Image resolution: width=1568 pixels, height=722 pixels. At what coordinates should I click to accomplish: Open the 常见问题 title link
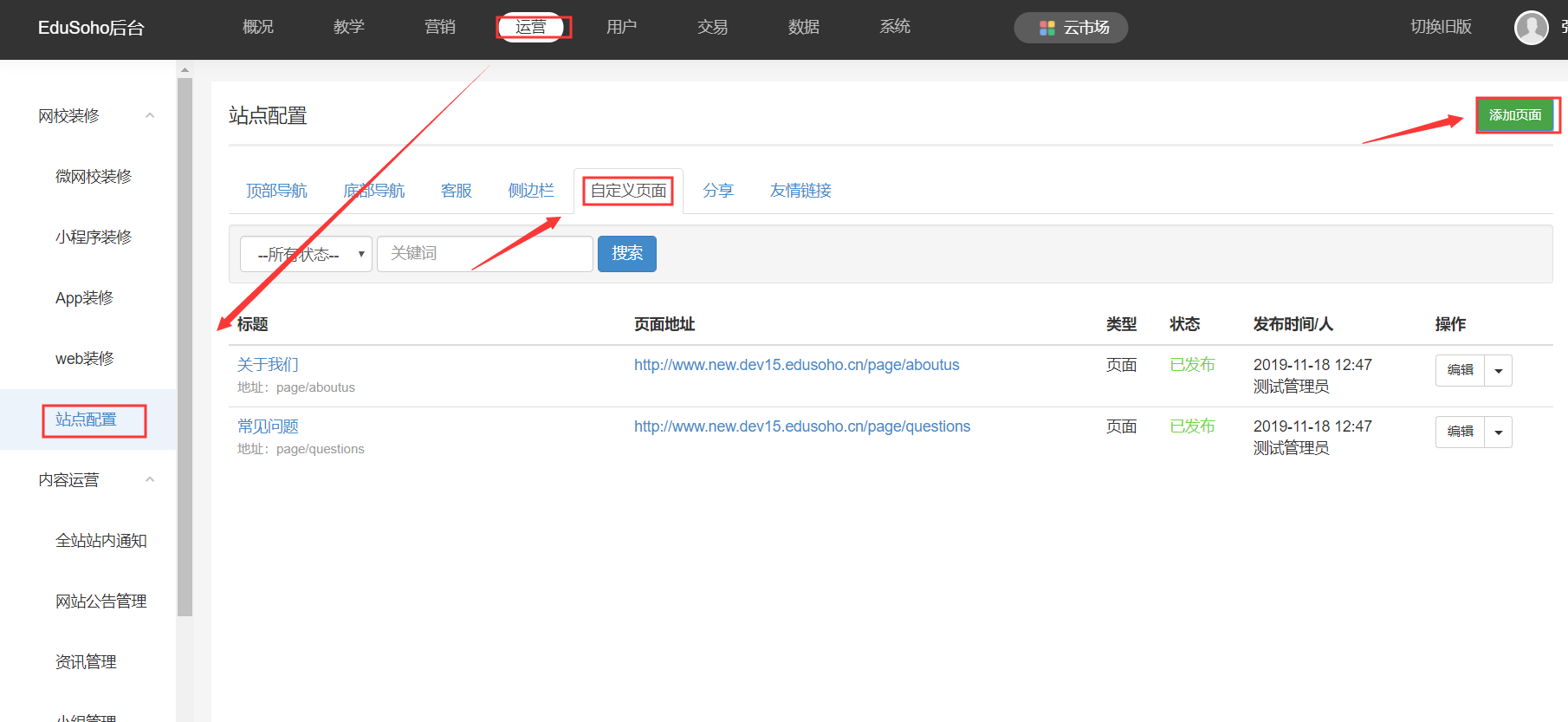click(x=268, y=426)
